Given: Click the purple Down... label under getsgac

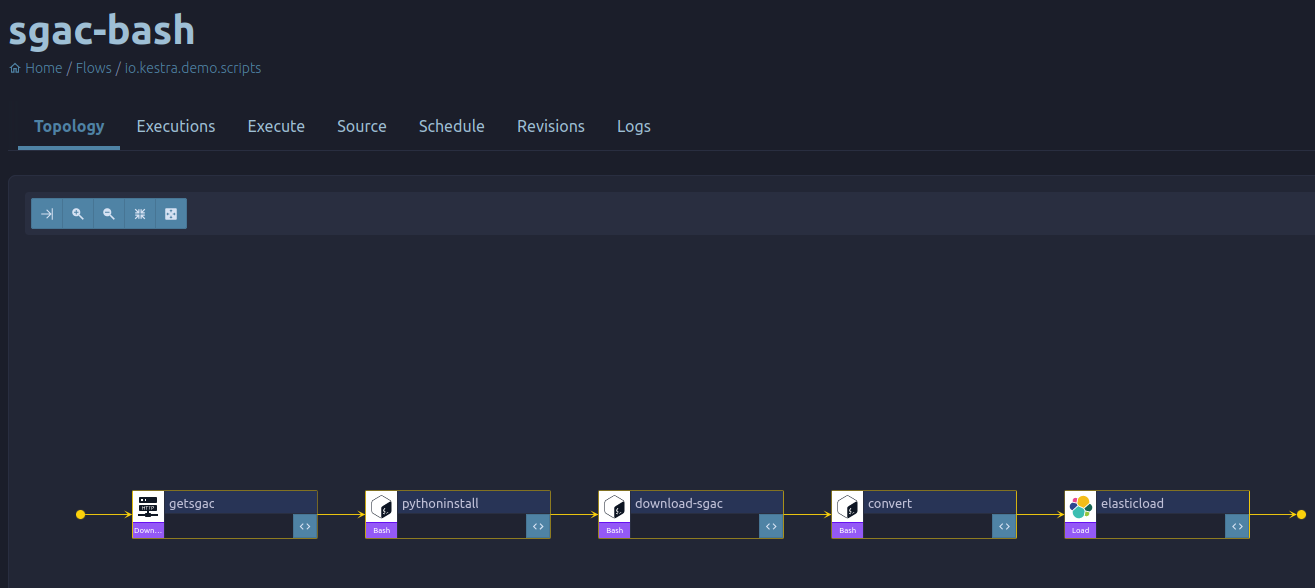Looking at the screenshot, I should tap(148, 530).
